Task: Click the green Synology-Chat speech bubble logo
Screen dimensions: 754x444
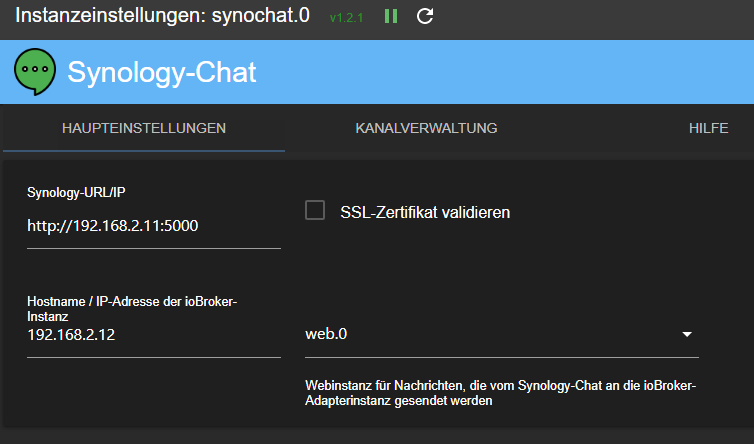Action: coord(34,72)
